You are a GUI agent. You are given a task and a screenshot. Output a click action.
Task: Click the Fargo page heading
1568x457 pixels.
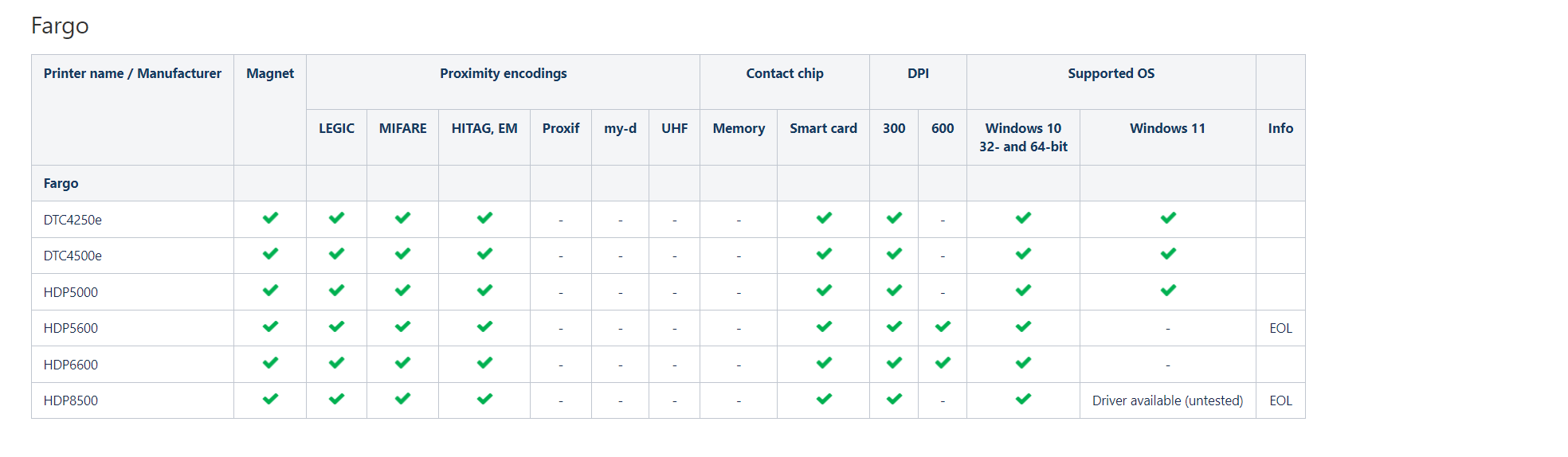(x=60, y=25)
